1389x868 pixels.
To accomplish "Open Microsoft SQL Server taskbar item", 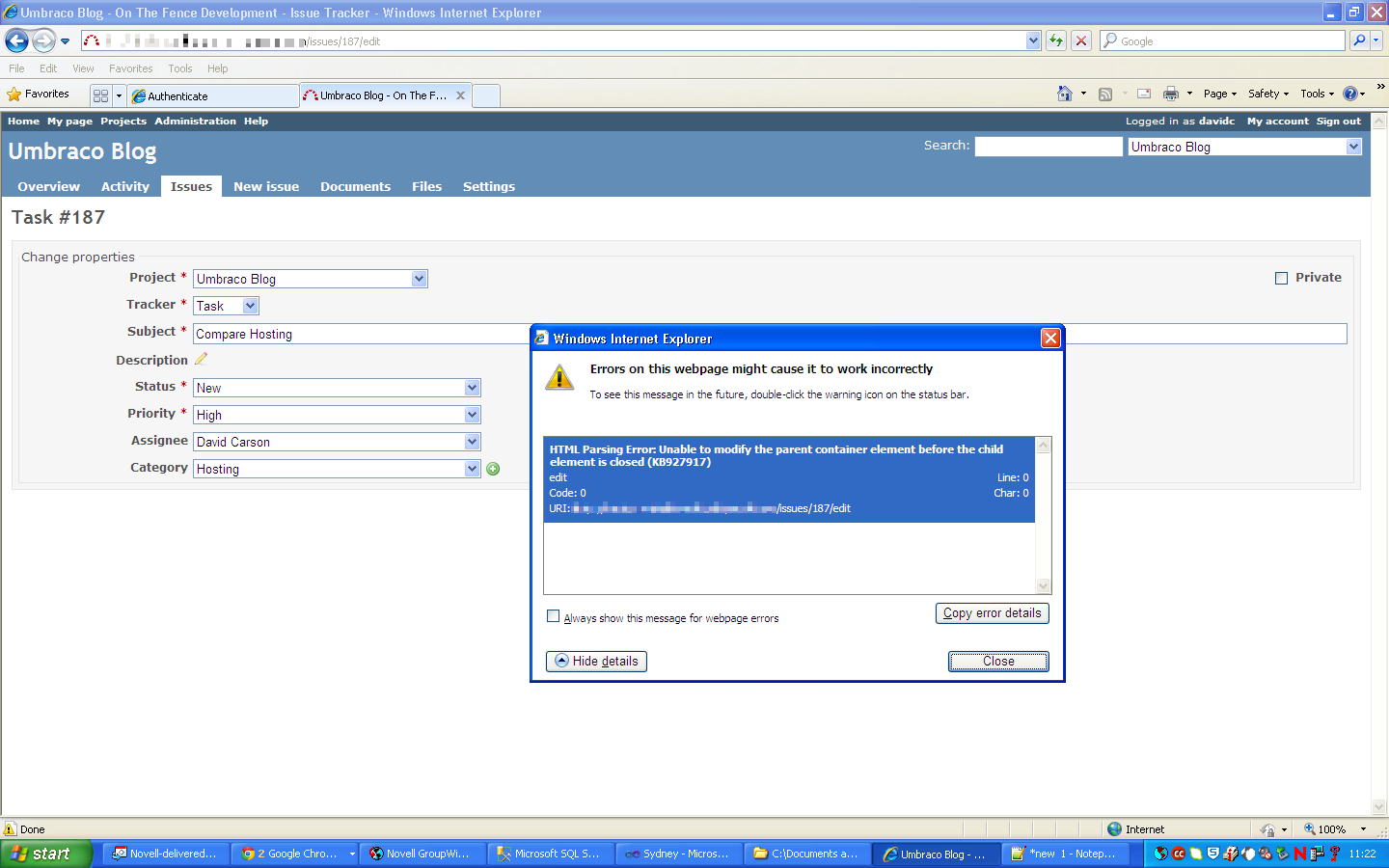I will (551, 854).
